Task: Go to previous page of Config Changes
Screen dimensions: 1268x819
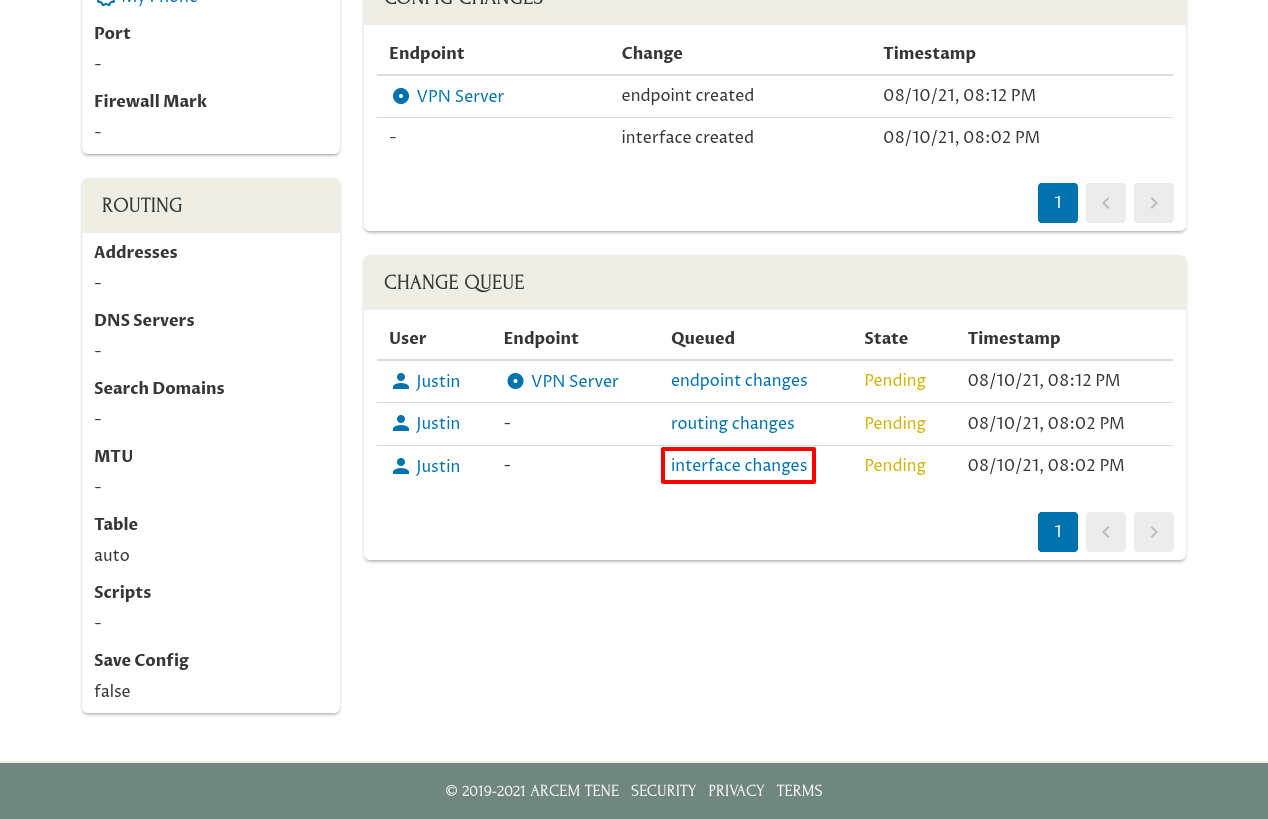Action: coord(1106,203)
